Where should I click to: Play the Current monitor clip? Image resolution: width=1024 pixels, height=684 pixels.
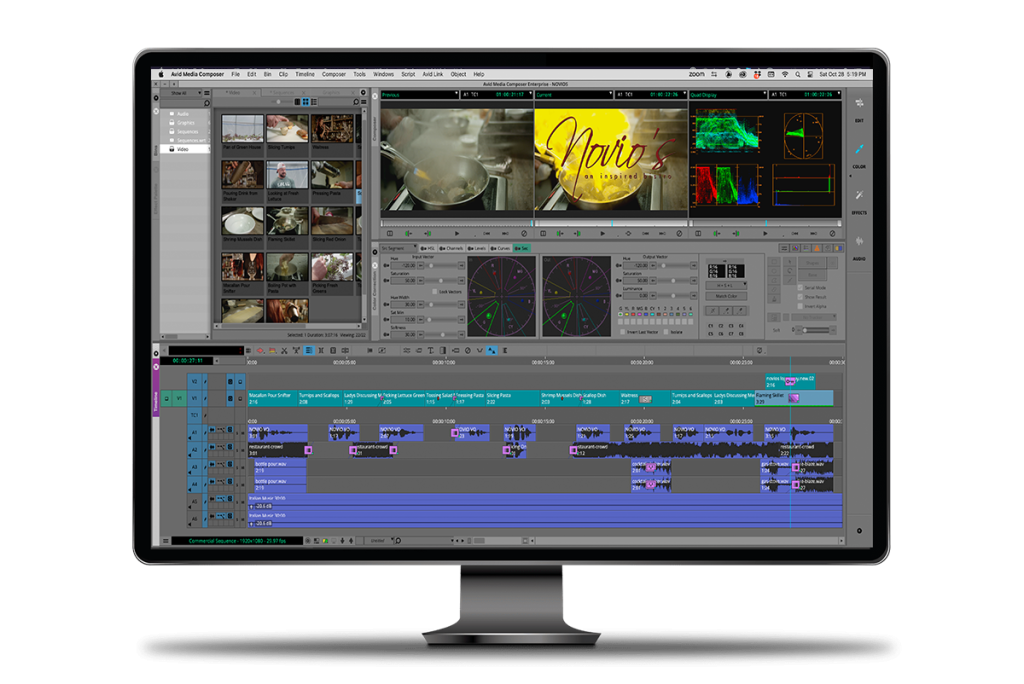601,233
